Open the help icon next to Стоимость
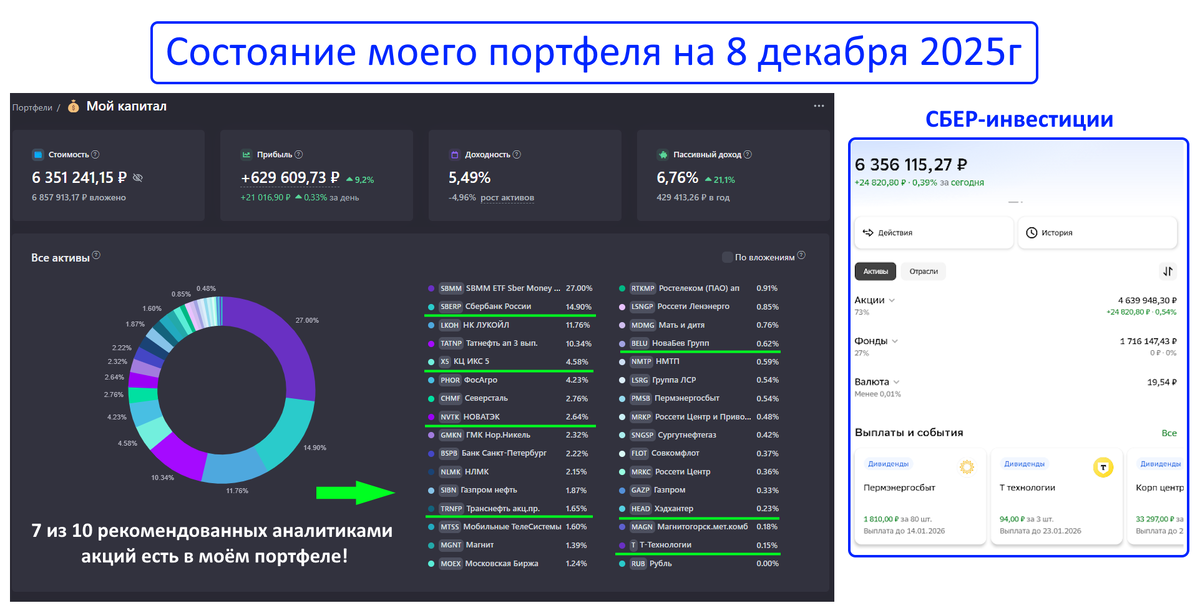The image size is (1200, 613). 97,155
